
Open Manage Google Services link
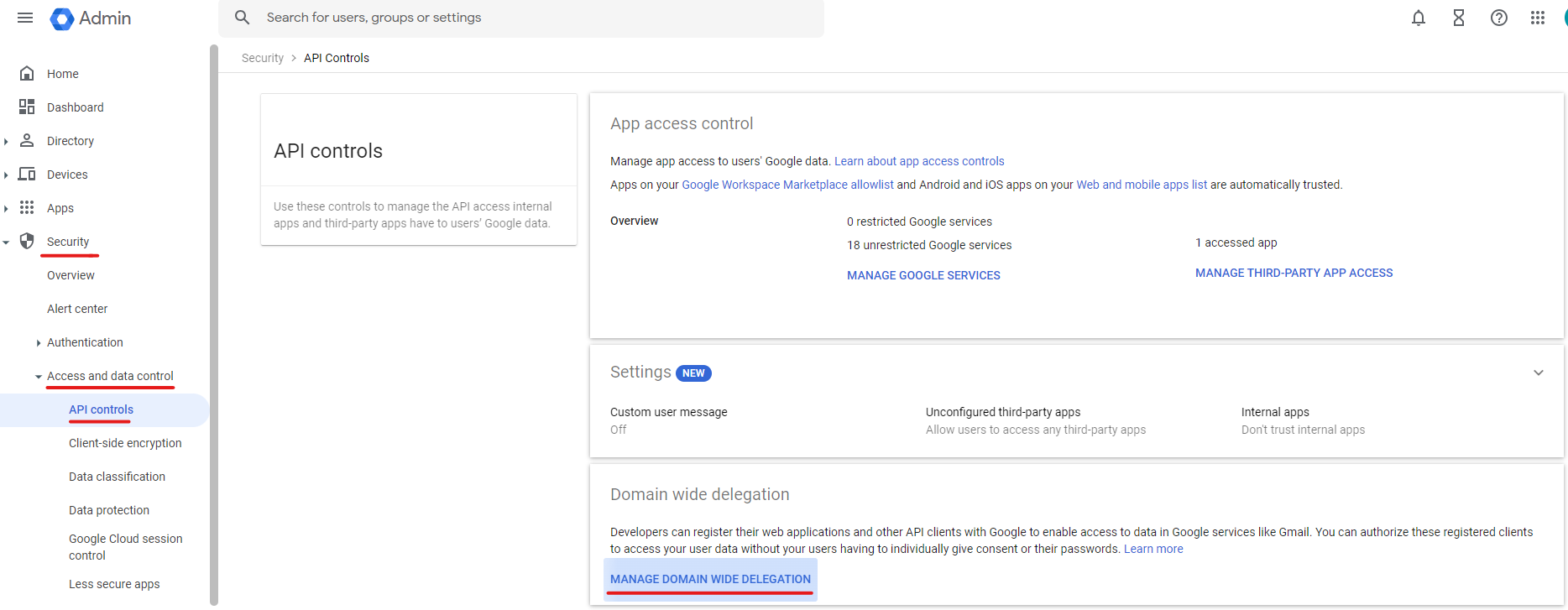[923, 275]
